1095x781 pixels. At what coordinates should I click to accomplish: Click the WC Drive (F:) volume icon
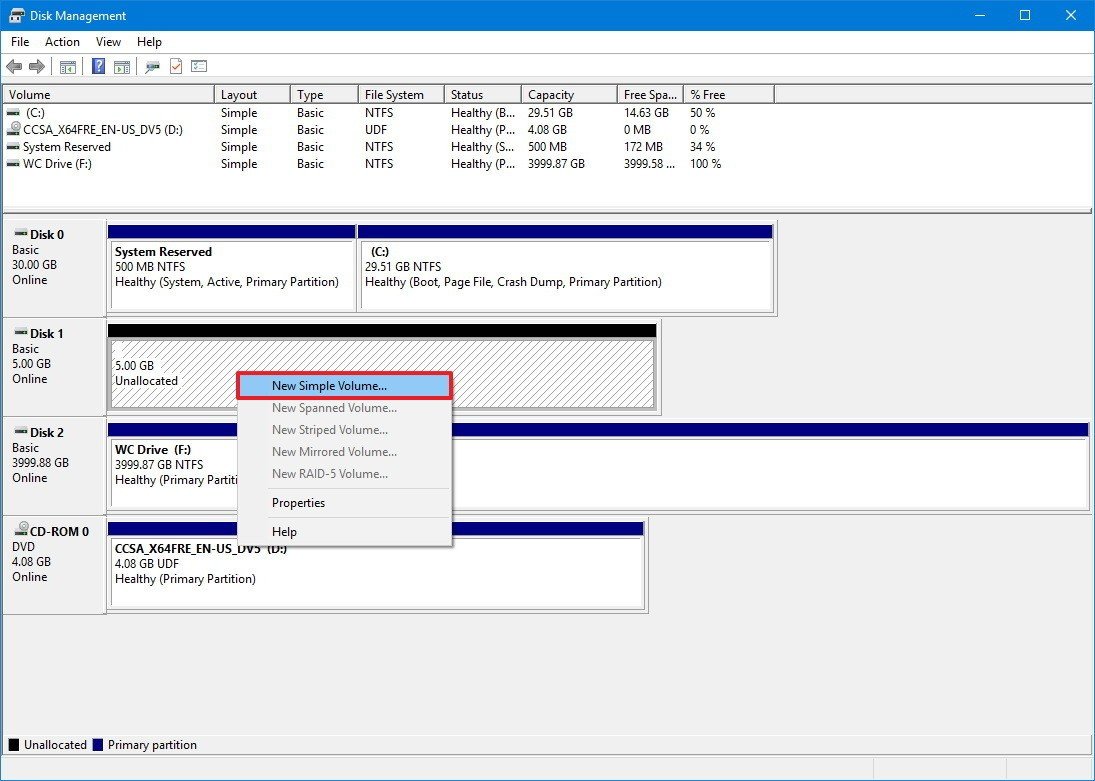(x=13, y=163)
